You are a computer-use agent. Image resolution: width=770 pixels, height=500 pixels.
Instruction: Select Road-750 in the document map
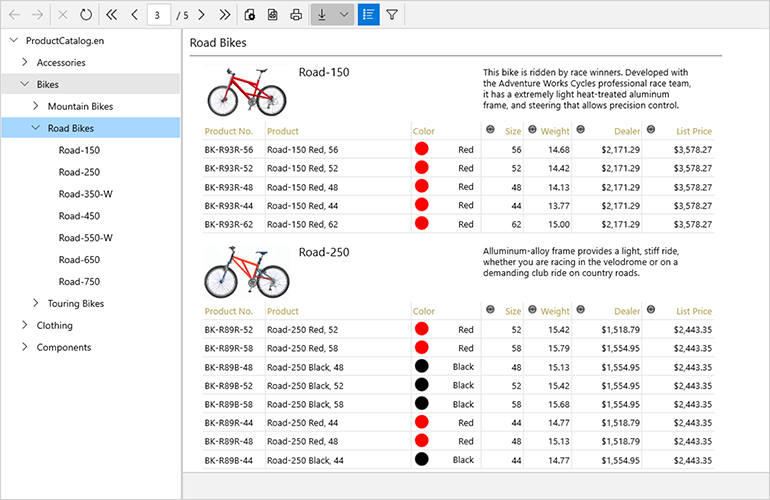(79, 281)
